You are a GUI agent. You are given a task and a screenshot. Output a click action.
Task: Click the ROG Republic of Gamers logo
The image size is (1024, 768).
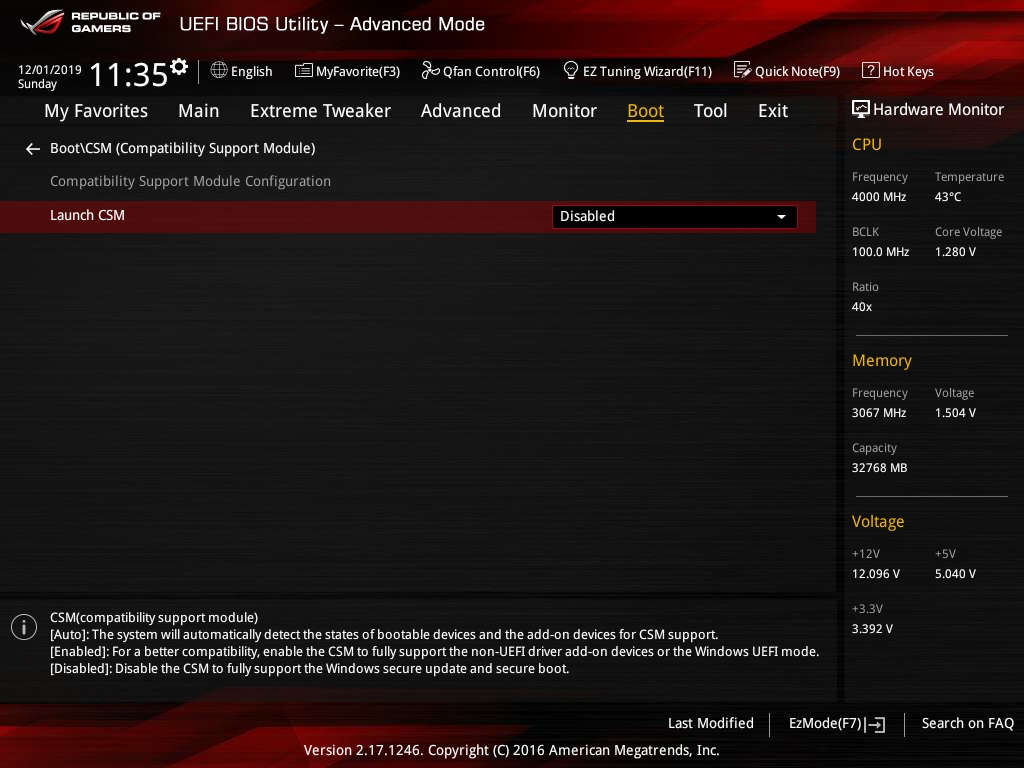coord(91,22)
